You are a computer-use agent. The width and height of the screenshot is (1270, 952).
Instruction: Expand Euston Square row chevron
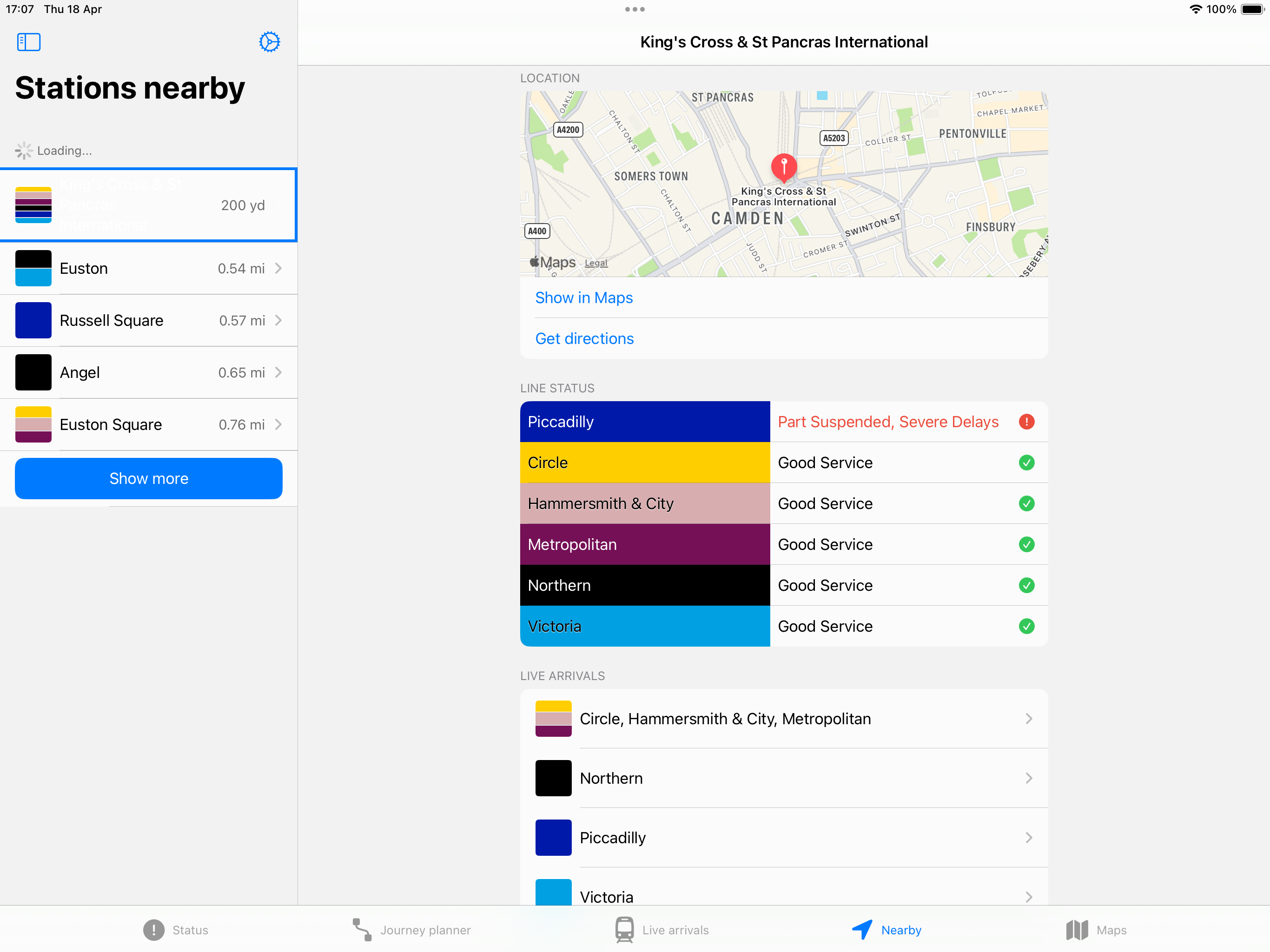point(278,424)
